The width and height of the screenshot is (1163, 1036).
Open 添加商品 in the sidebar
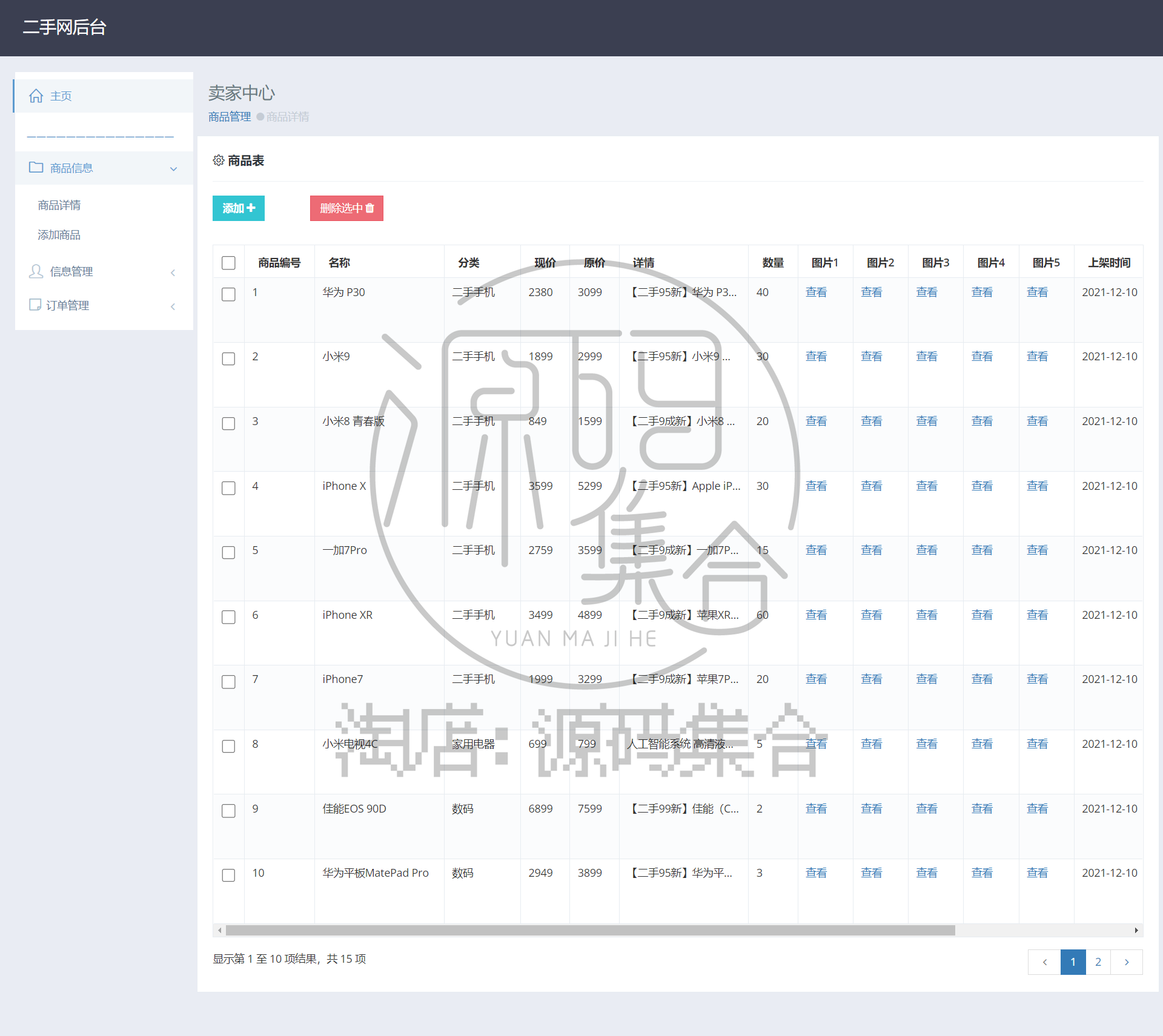click(x=59, y=235)
